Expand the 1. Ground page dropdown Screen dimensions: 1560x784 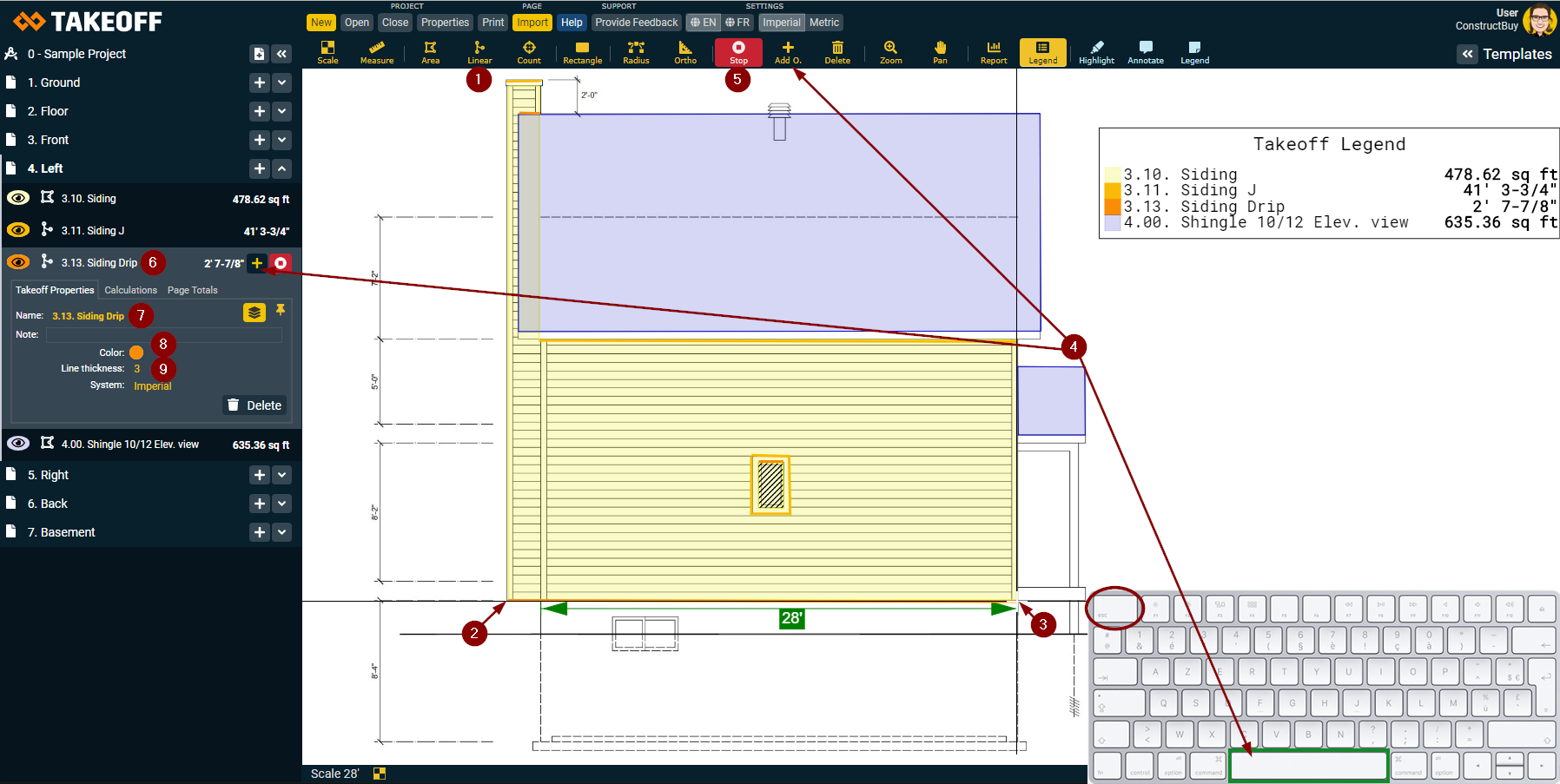pos(282,82)
